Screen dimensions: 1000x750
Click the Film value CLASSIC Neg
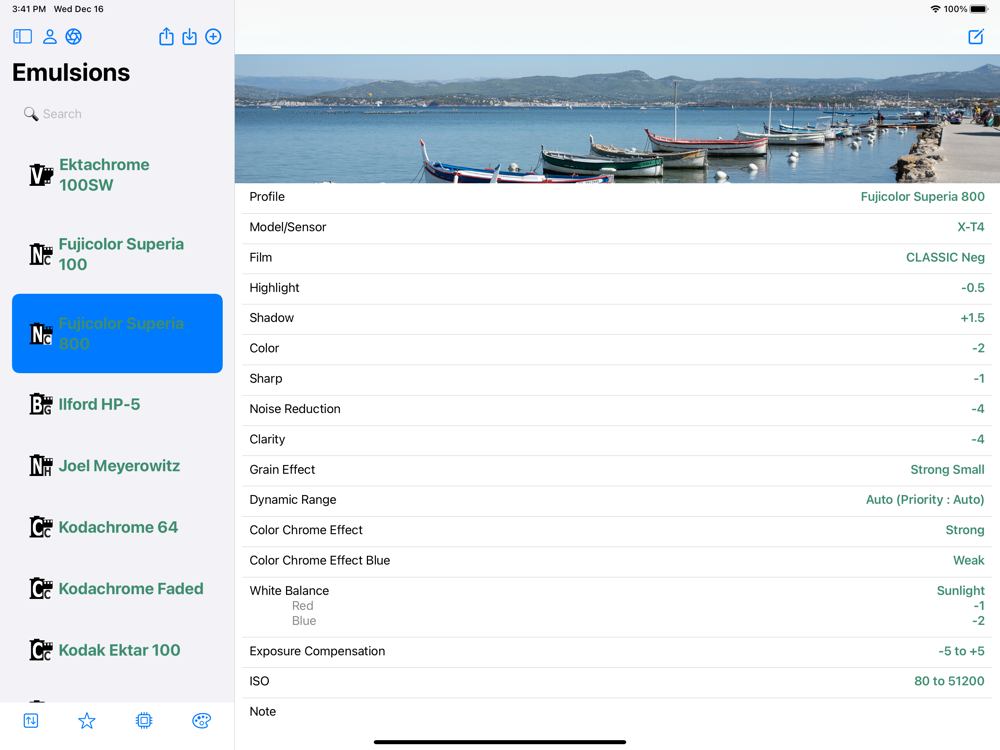[945, 257]
